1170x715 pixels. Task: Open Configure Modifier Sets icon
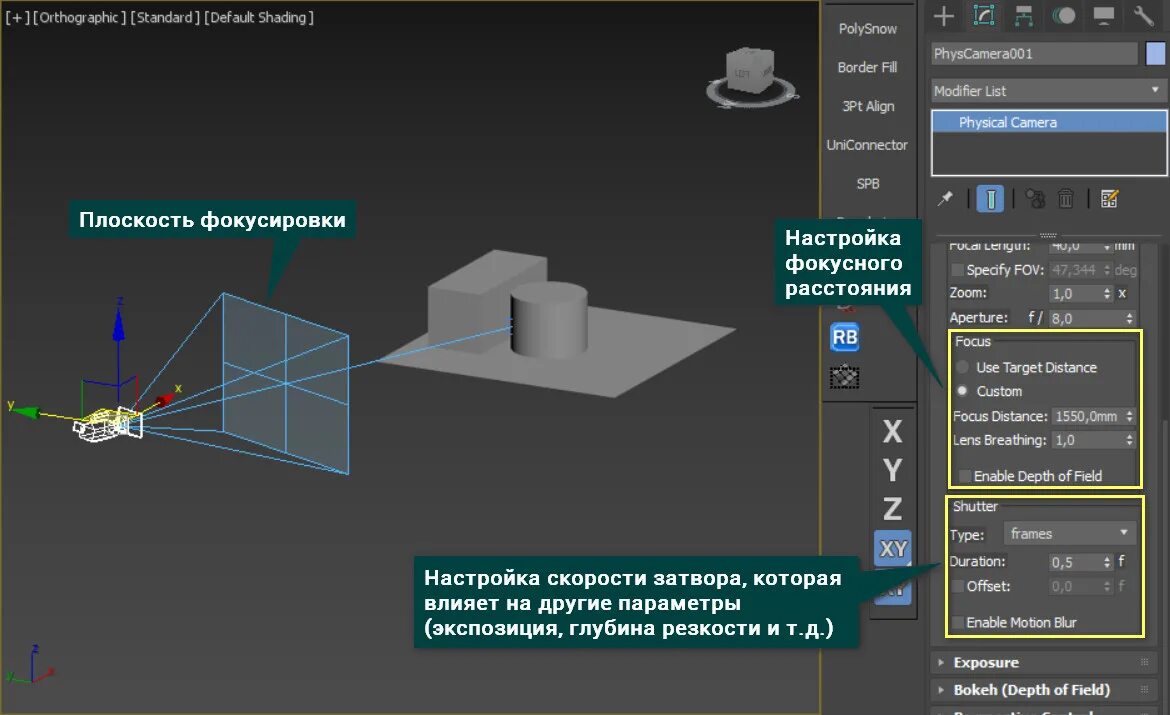click(x=1110, y=199)
